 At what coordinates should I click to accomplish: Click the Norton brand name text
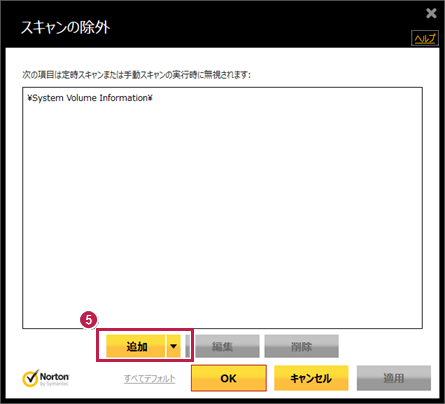tap(54, 377)
